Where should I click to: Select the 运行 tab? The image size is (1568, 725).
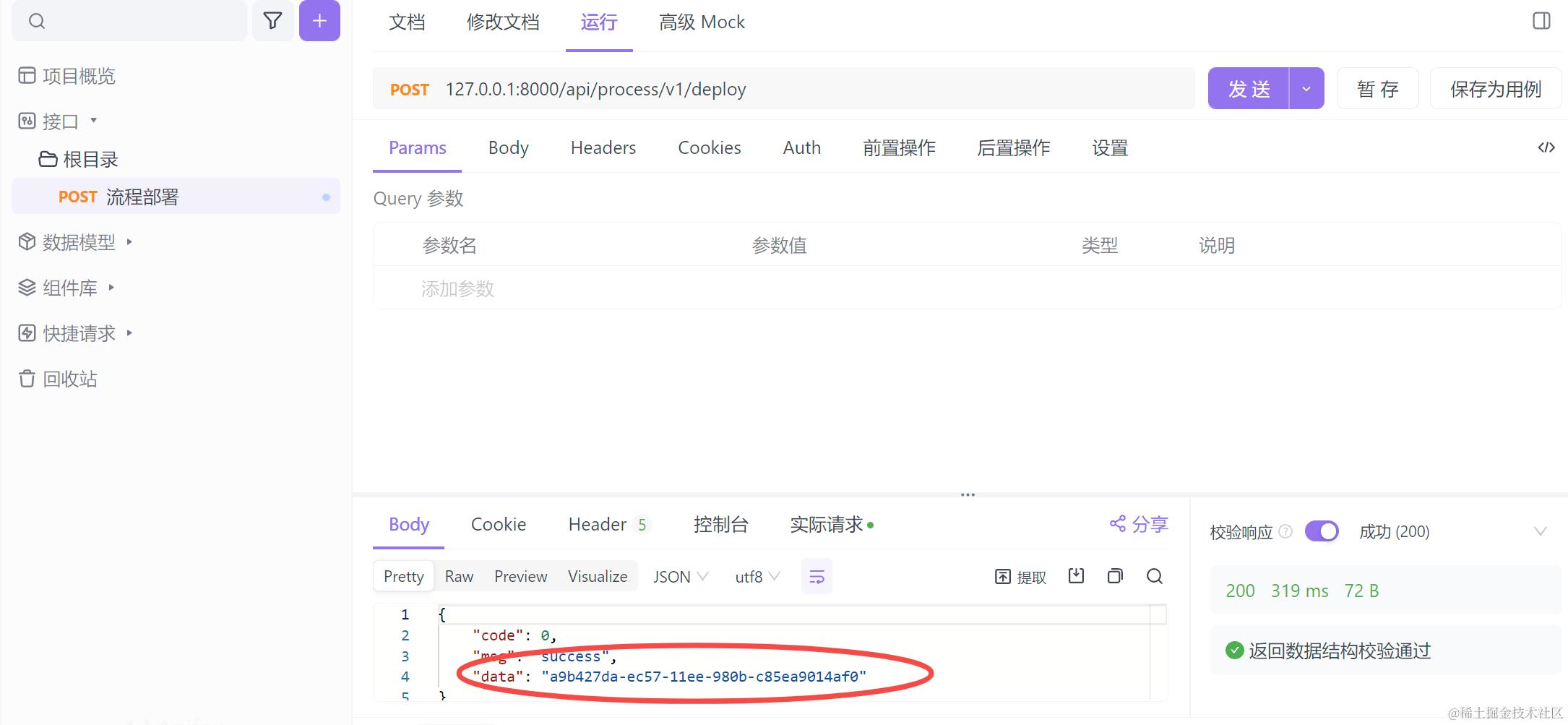tap(599, 22)
